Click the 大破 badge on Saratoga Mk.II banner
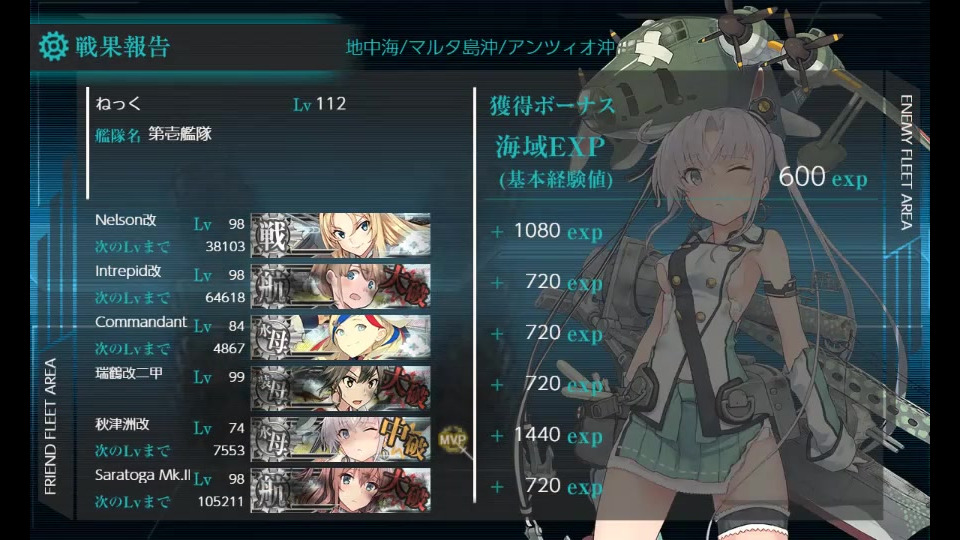Viewport: 960px width, 540px height. tap(403, 490)
